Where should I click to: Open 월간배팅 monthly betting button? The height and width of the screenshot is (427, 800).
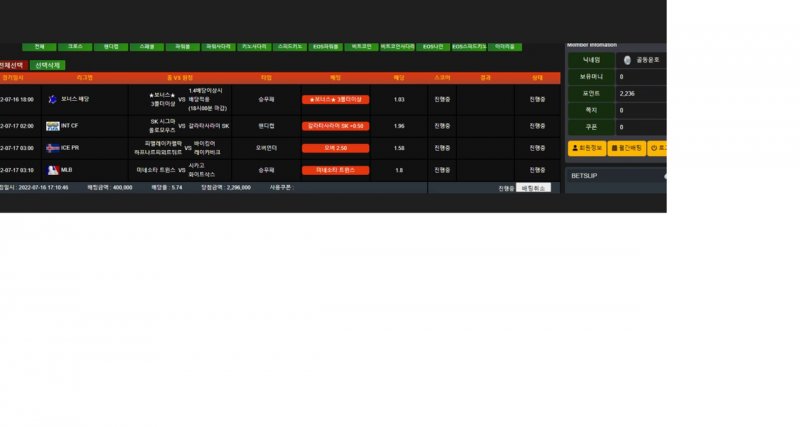click(x=626, y=148)
